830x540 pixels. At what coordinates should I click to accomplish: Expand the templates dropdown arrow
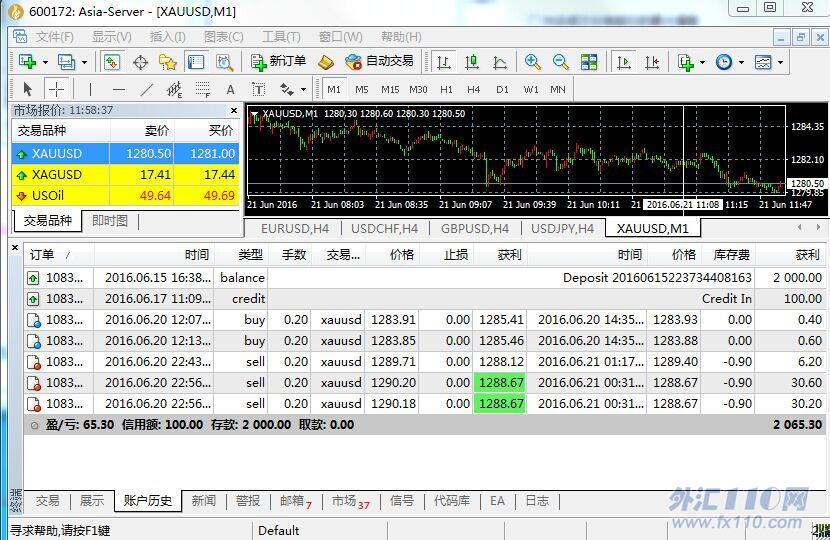pos(780,62)
